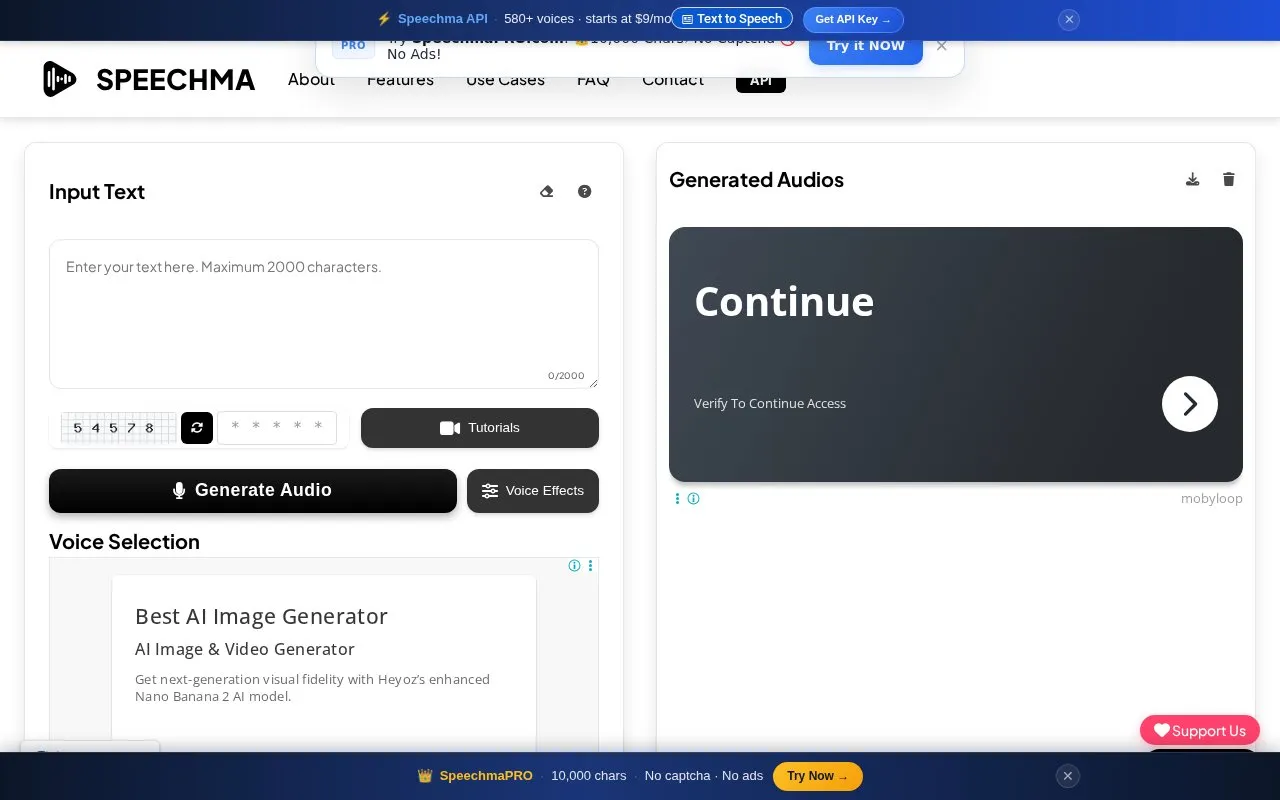Open the Tutorials video button
The image size is (1280, 800).
tap(480, 428)
